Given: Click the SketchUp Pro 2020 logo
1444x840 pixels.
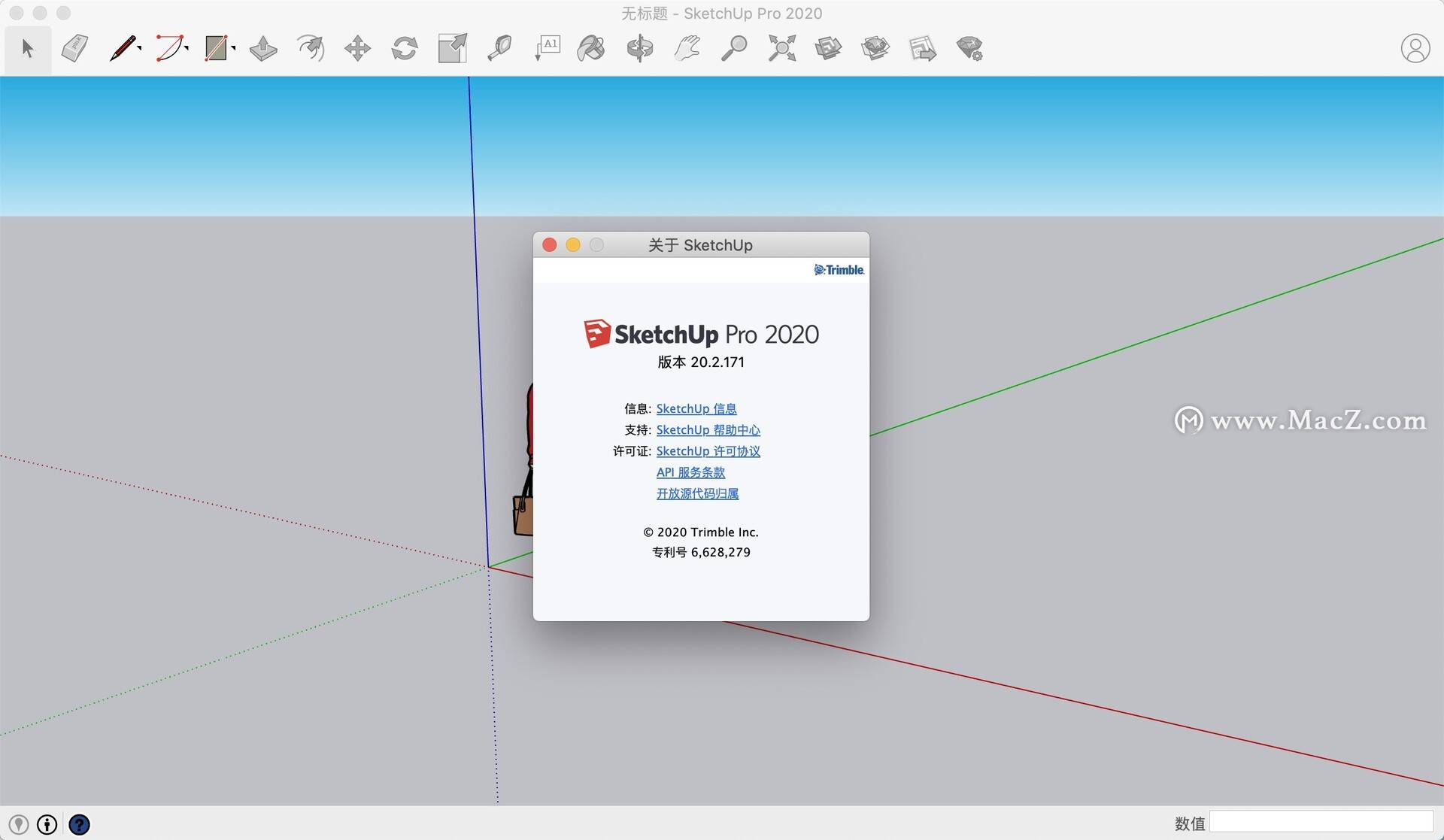Looking at the screenshot, I should click(701, 334).
